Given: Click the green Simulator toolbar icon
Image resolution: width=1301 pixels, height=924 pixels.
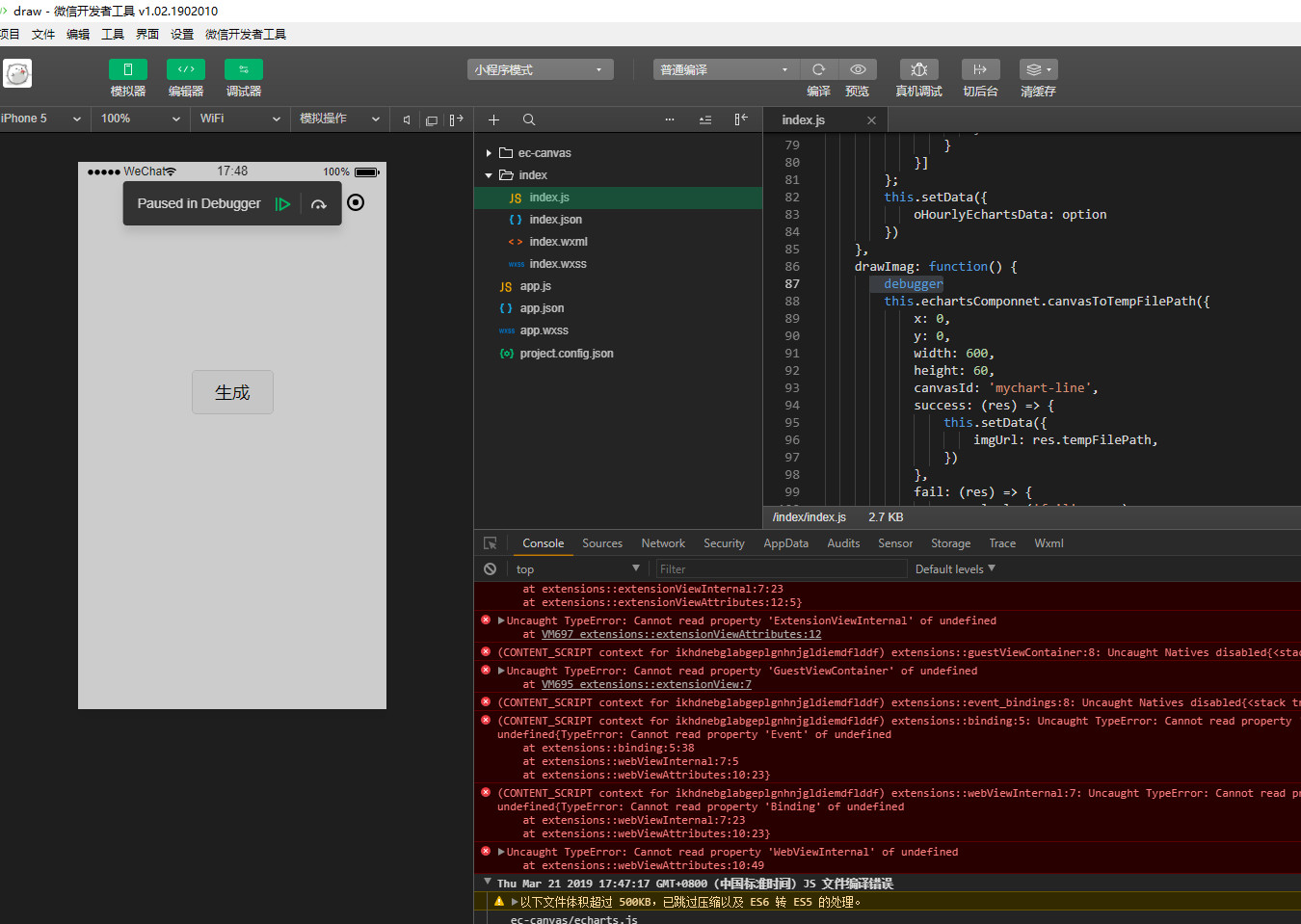Looking at the screenshot, I should click(127, 69).
